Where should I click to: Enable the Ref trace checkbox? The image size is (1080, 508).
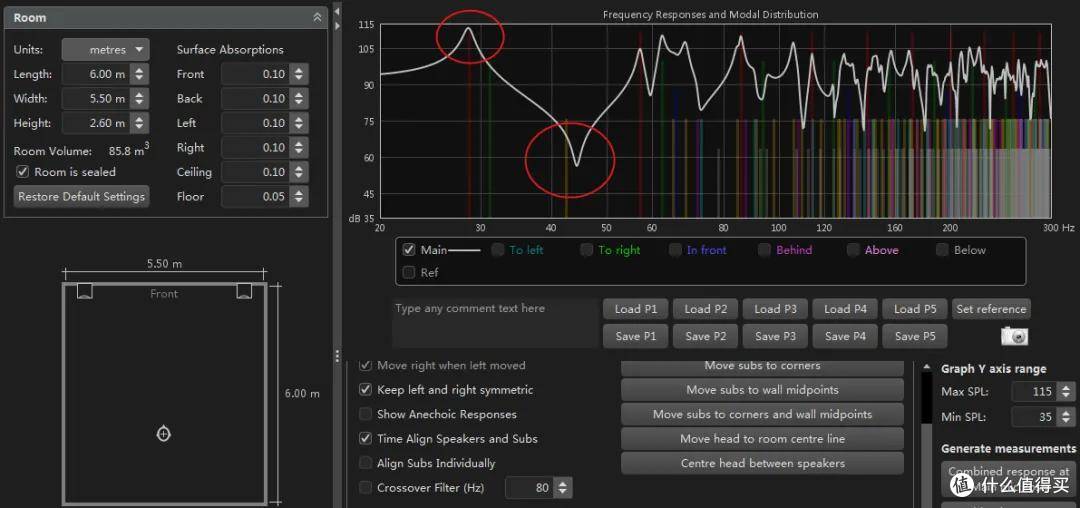(409, 273)
